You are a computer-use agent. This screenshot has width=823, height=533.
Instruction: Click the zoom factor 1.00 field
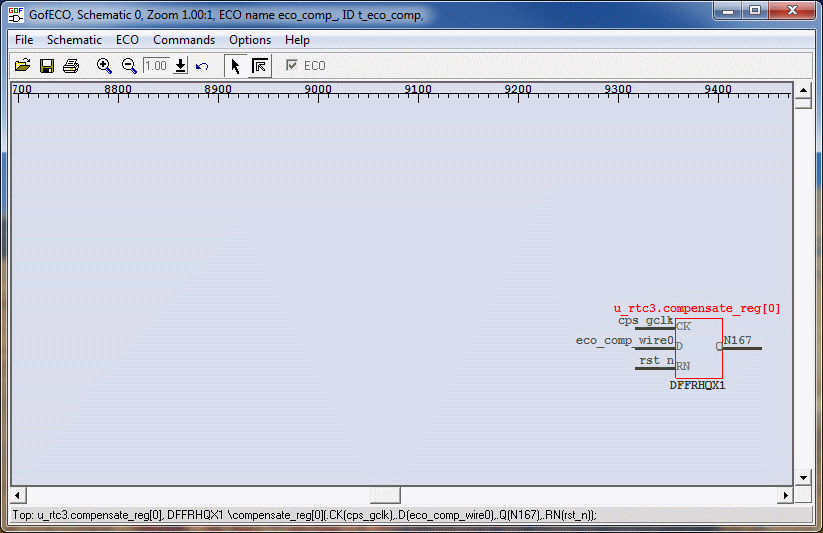coord(155,66)
